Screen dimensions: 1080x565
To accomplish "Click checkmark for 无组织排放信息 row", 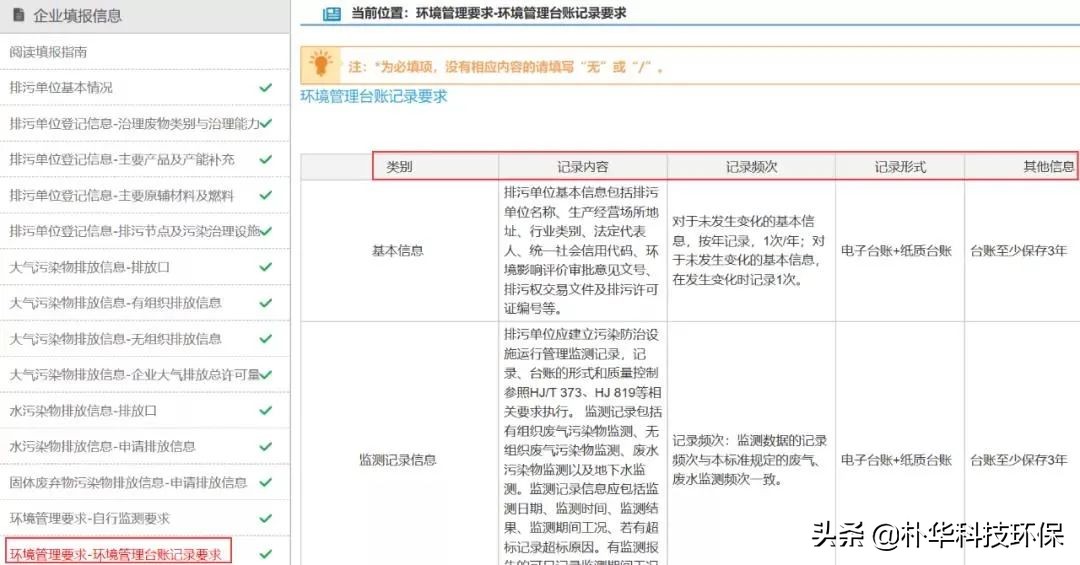I will [265, 338].
